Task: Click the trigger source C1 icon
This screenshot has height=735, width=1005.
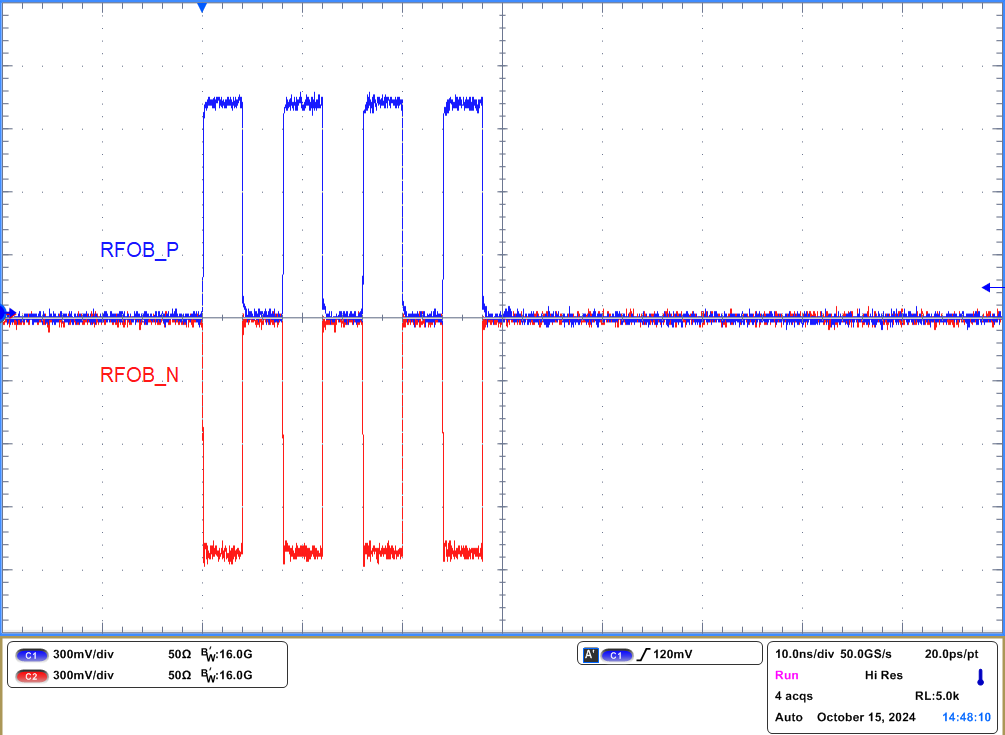Action: tap(617, 653)
